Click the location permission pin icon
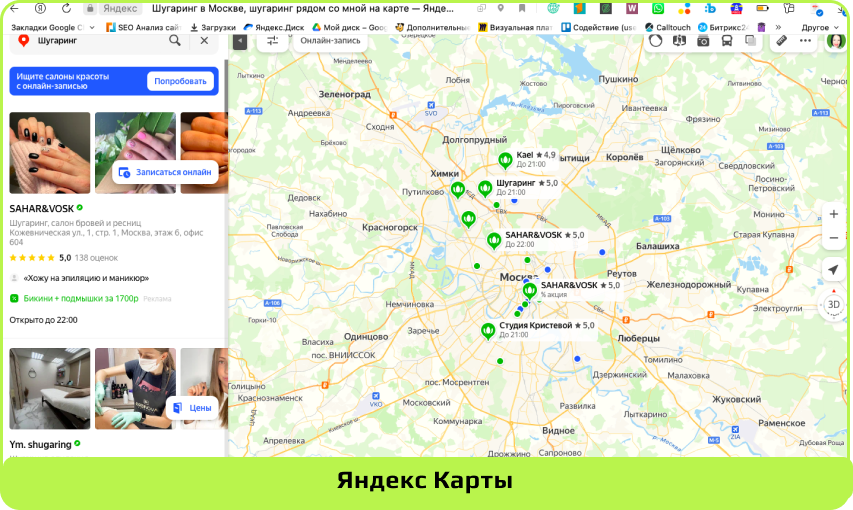Screen dimensions: 853x510 click(500, 8)
